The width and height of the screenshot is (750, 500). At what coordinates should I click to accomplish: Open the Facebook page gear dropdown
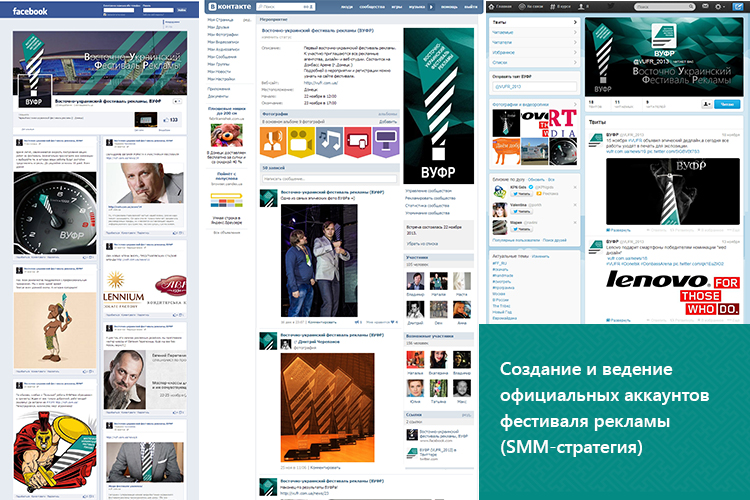tap(177, 101)
